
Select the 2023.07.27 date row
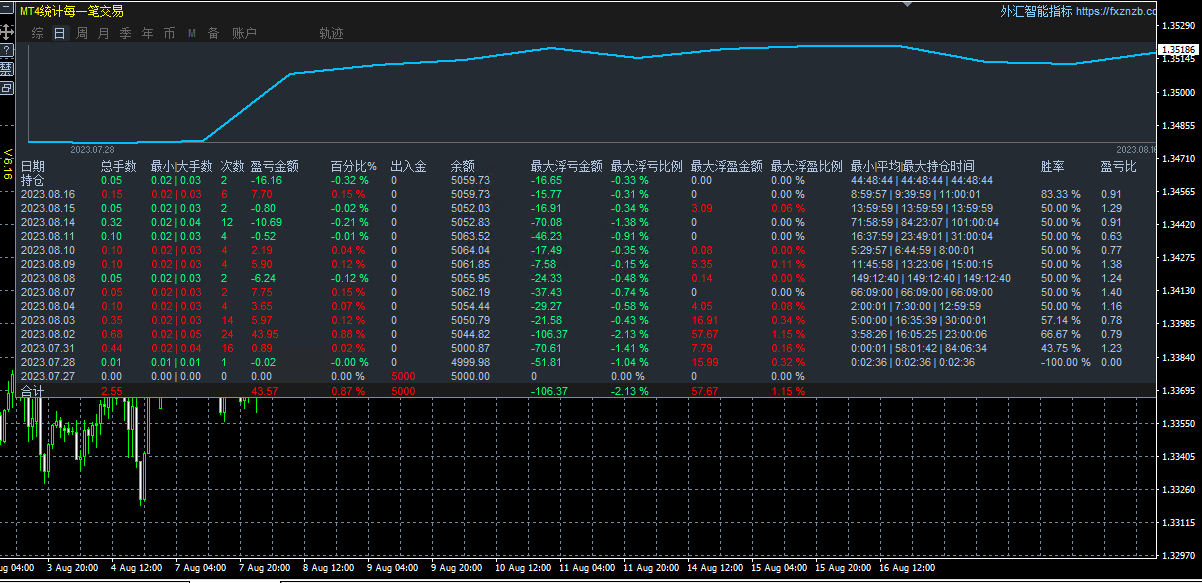coord(48,376)
